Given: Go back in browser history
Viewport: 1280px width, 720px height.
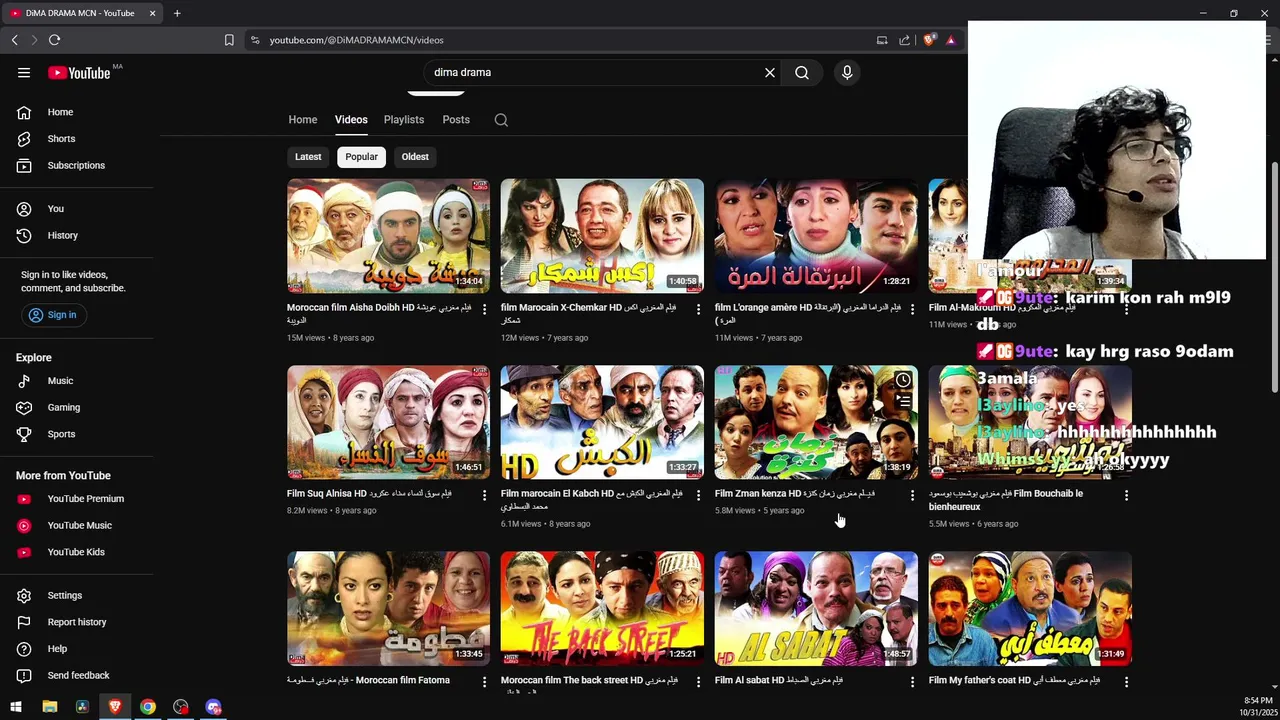Looking at the screenshot, I should [x=14, y=40].
